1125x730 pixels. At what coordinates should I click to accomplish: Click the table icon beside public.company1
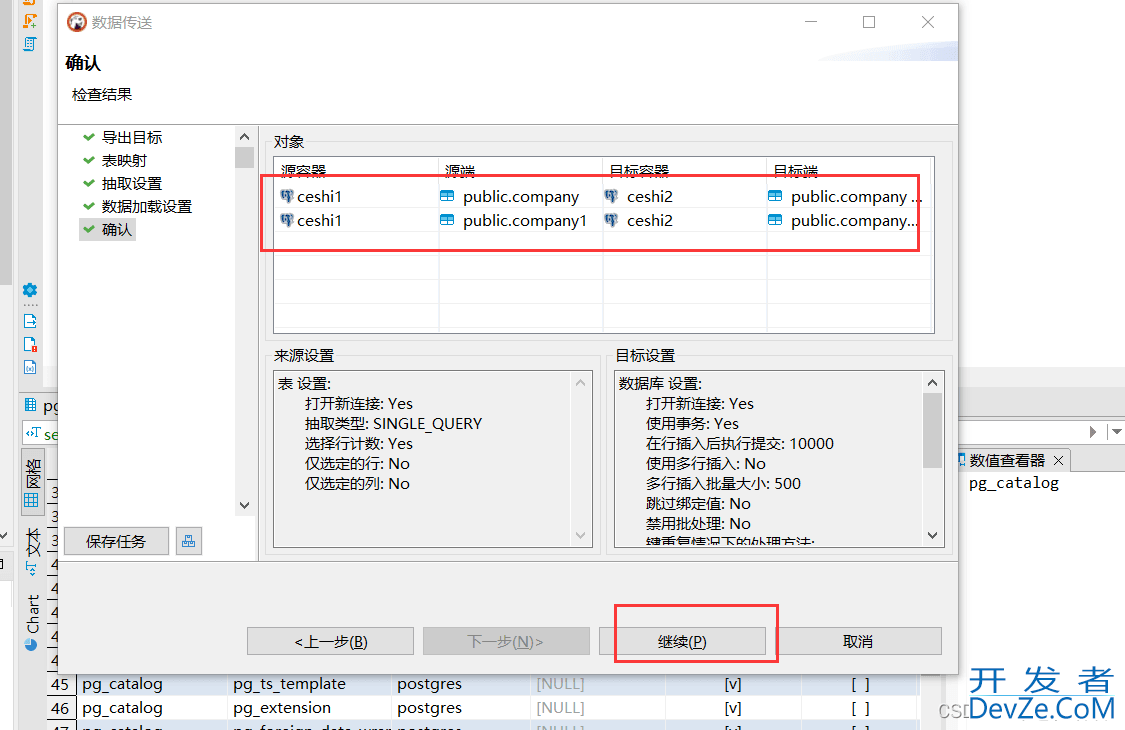tap(447, 220)
